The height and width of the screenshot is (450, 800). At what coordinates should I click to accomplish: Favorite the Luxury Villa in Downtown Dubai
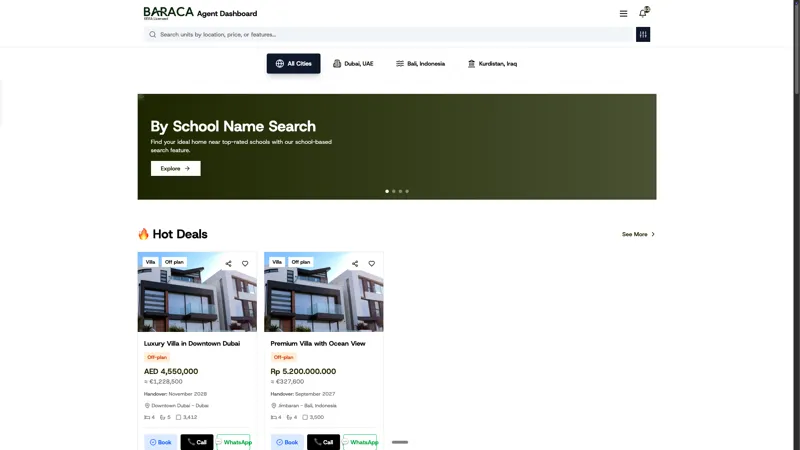(245, 264)
